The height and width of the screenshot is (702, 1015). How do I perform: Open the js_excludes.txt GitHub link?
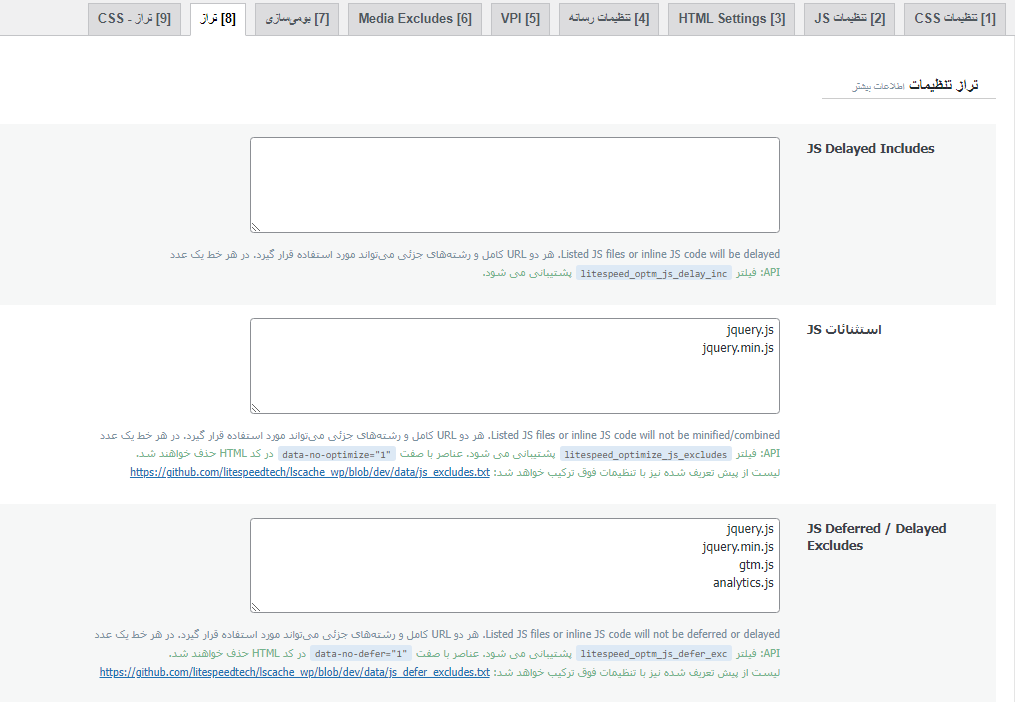pos(310,472)
